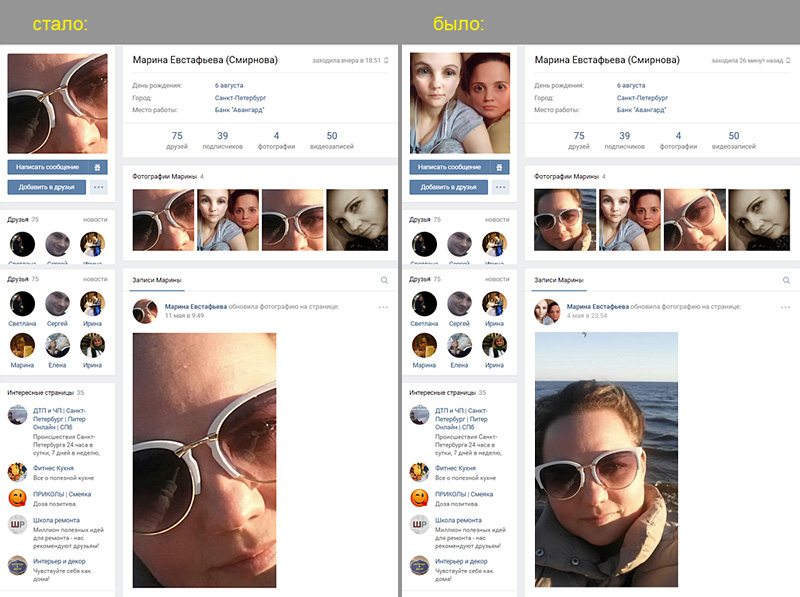800x597 pixels.
Task: Open large two-faces profile photo in было panel
Action: click(460, 103)
